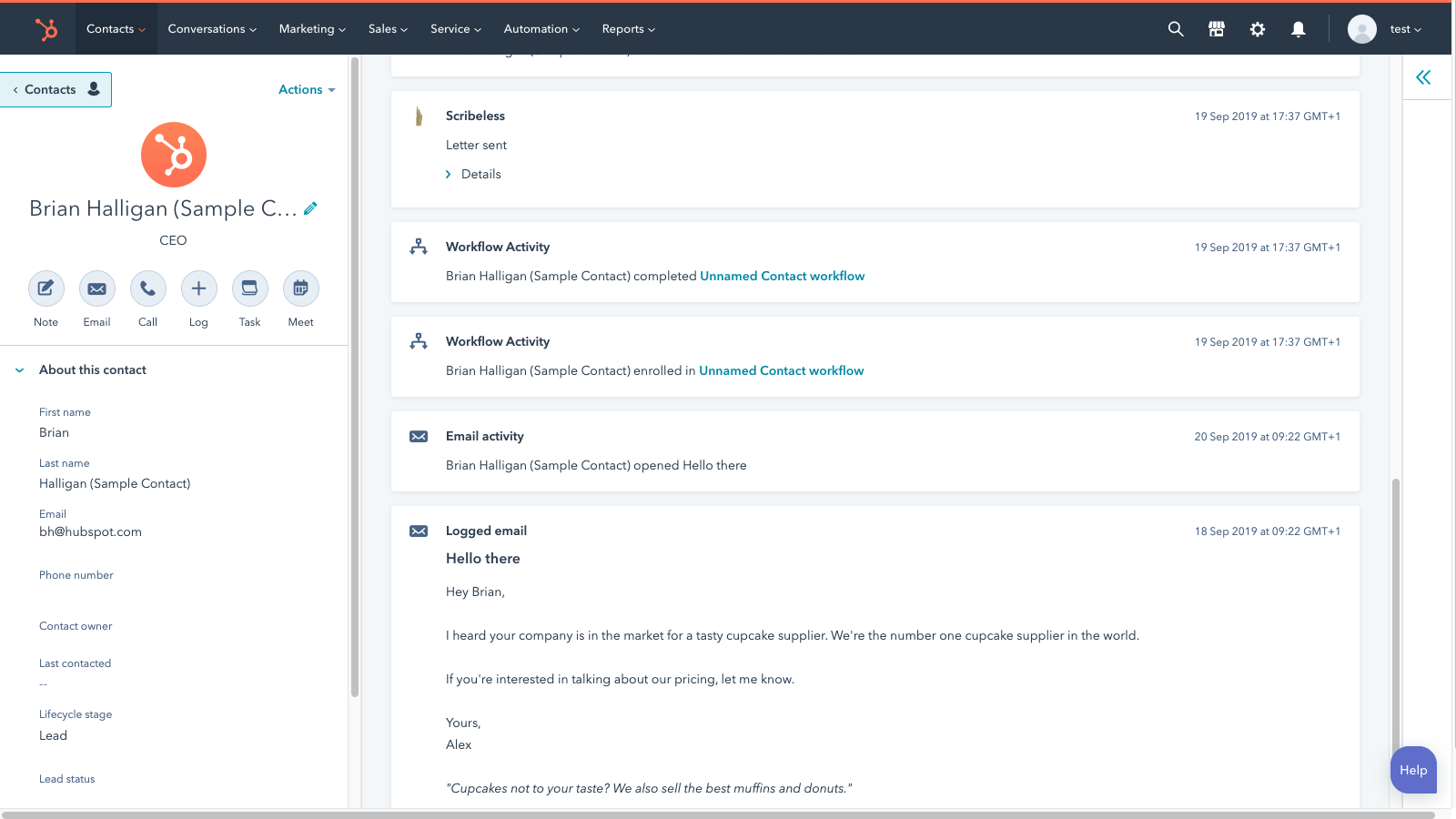Create a Task for contact
The image size is (1456, 819).
249,289
